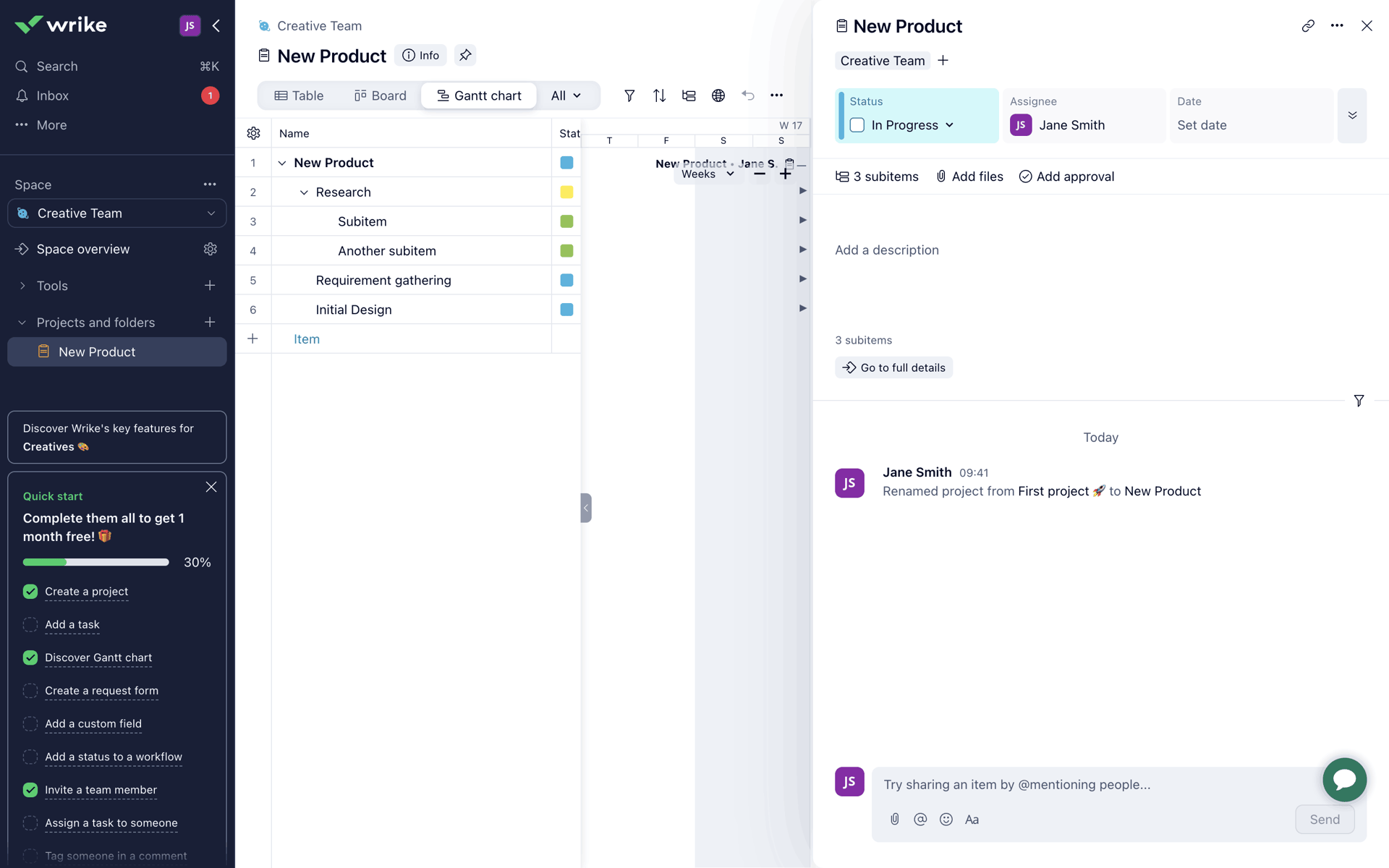This screenshot has height=868, width=1389.
Task: Close the Quick start panel
Action: coord(211,487)
